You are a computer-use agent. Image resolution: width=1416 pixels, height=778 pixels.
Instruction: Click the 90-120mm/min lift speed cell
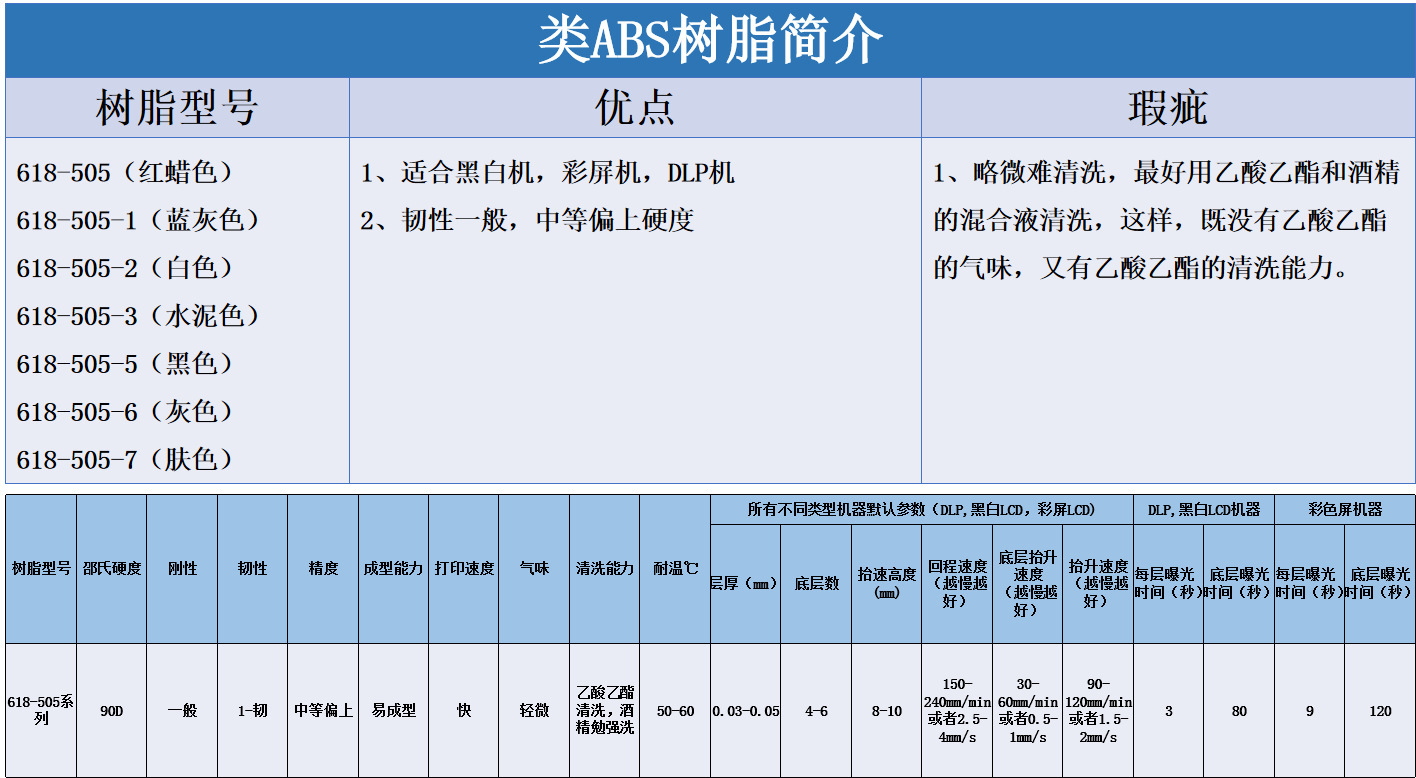click(x=1100, y=711)
